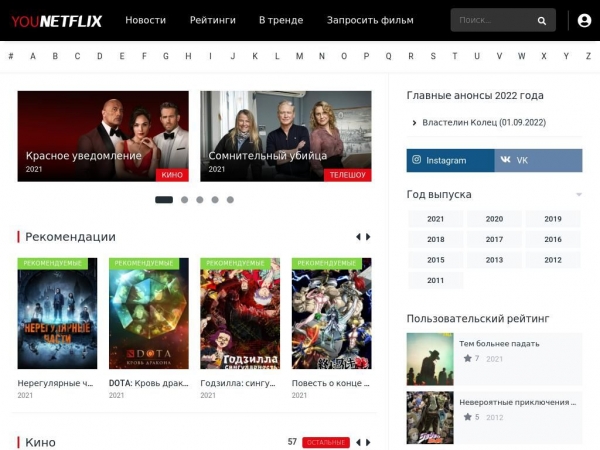The width and height of the screenshot is (600, 450).
Task: Select the fifth slider dot
Action: point(230,200)
